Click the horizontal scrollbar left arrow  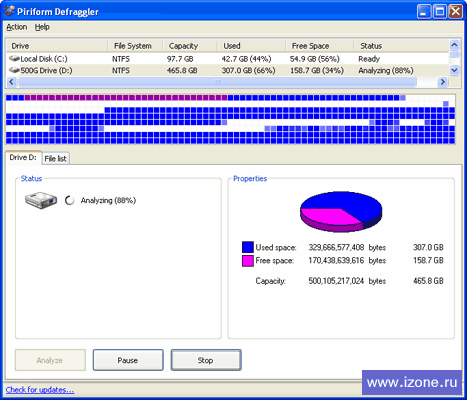(12, 82)
